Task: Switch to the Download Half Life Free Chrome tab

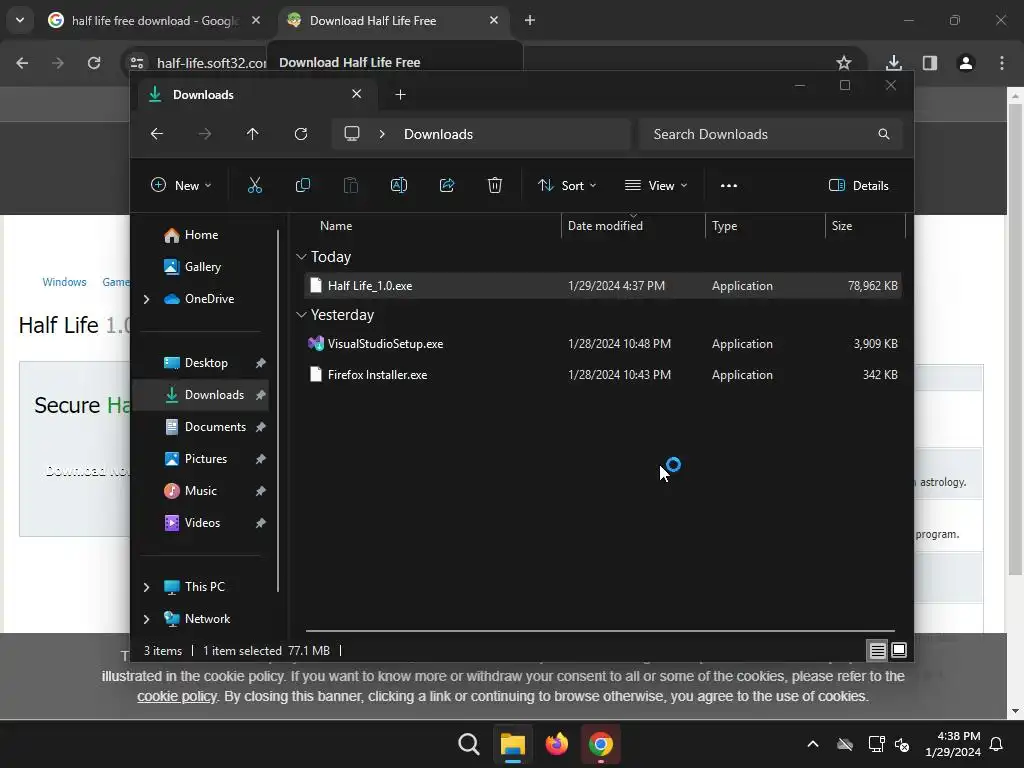Action: coord(394,21)
